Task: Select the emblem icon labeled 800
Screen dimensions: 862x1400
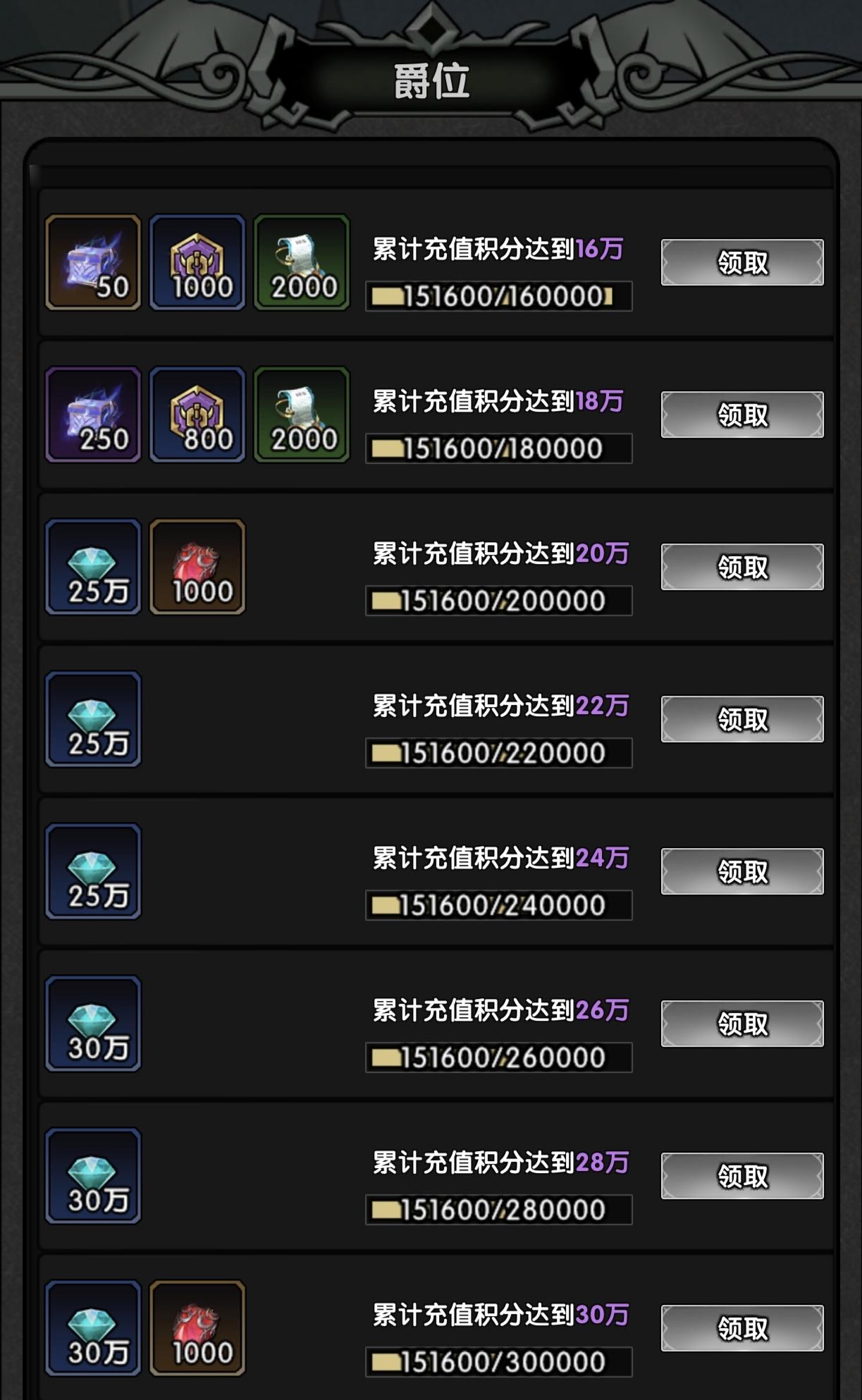Action: click(197, 415)
